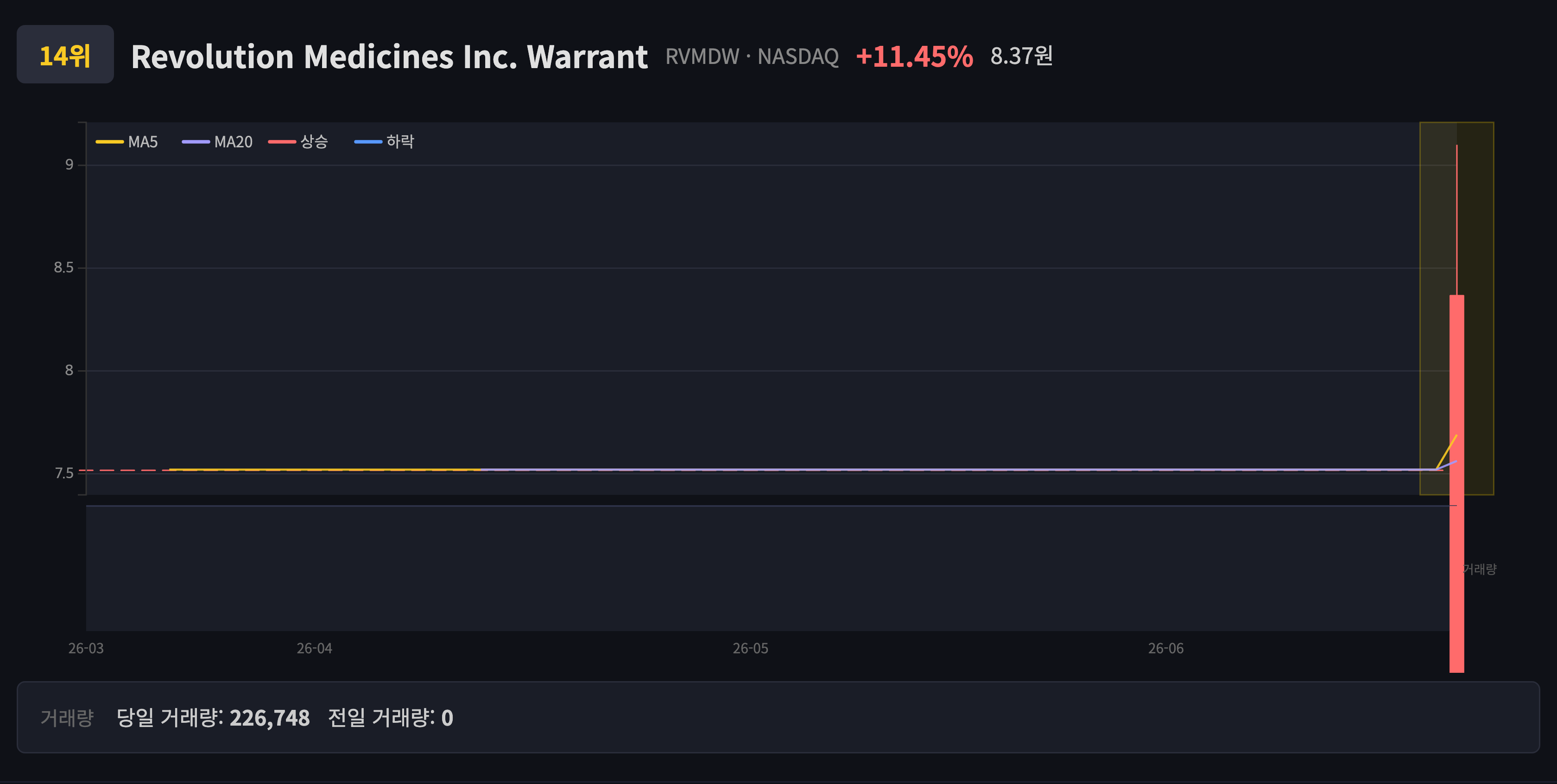Click the 8.37원 price value
Screen dimensions: 1557x784
pos(1021,56)
